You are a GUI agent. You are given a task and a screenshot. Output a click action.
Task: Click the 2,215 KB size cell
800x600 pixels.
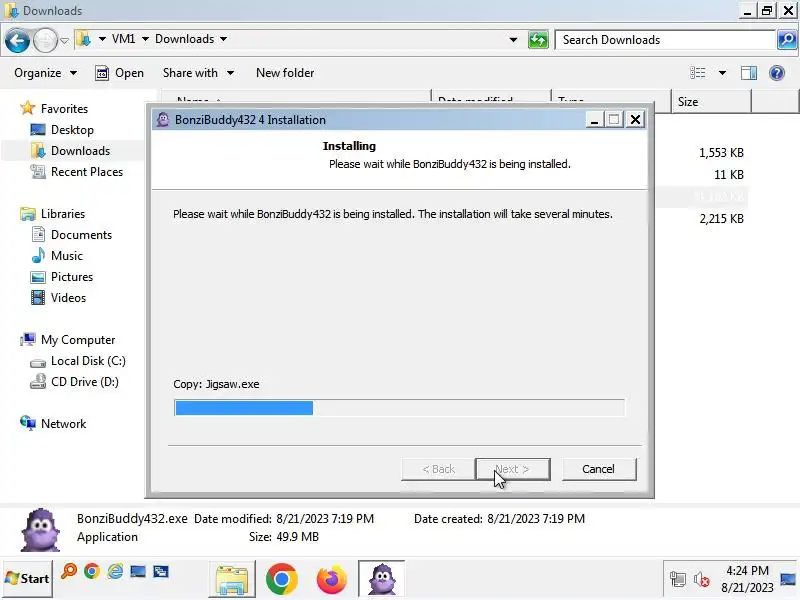click(721, 219)
